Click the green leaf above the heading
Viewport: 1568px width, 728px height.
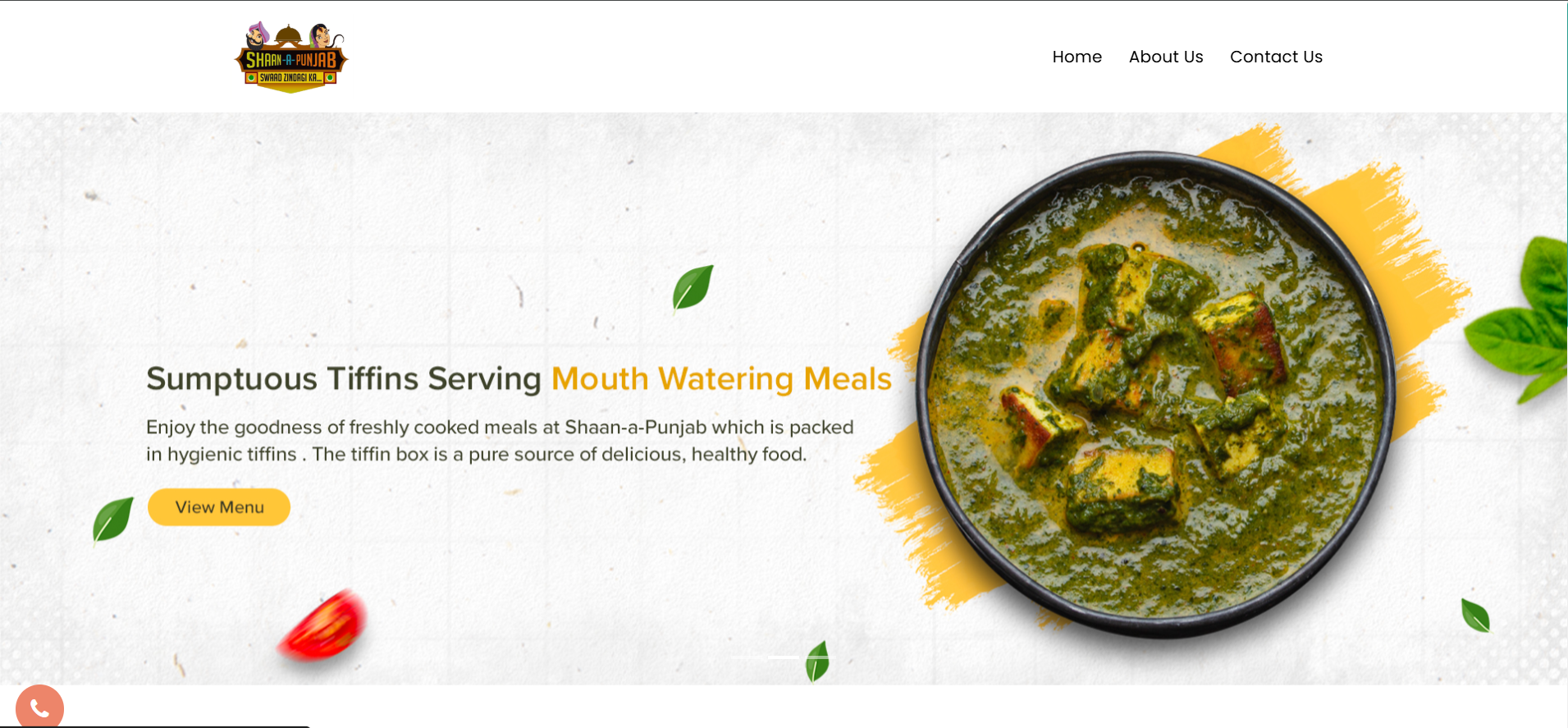pos(693,288)
